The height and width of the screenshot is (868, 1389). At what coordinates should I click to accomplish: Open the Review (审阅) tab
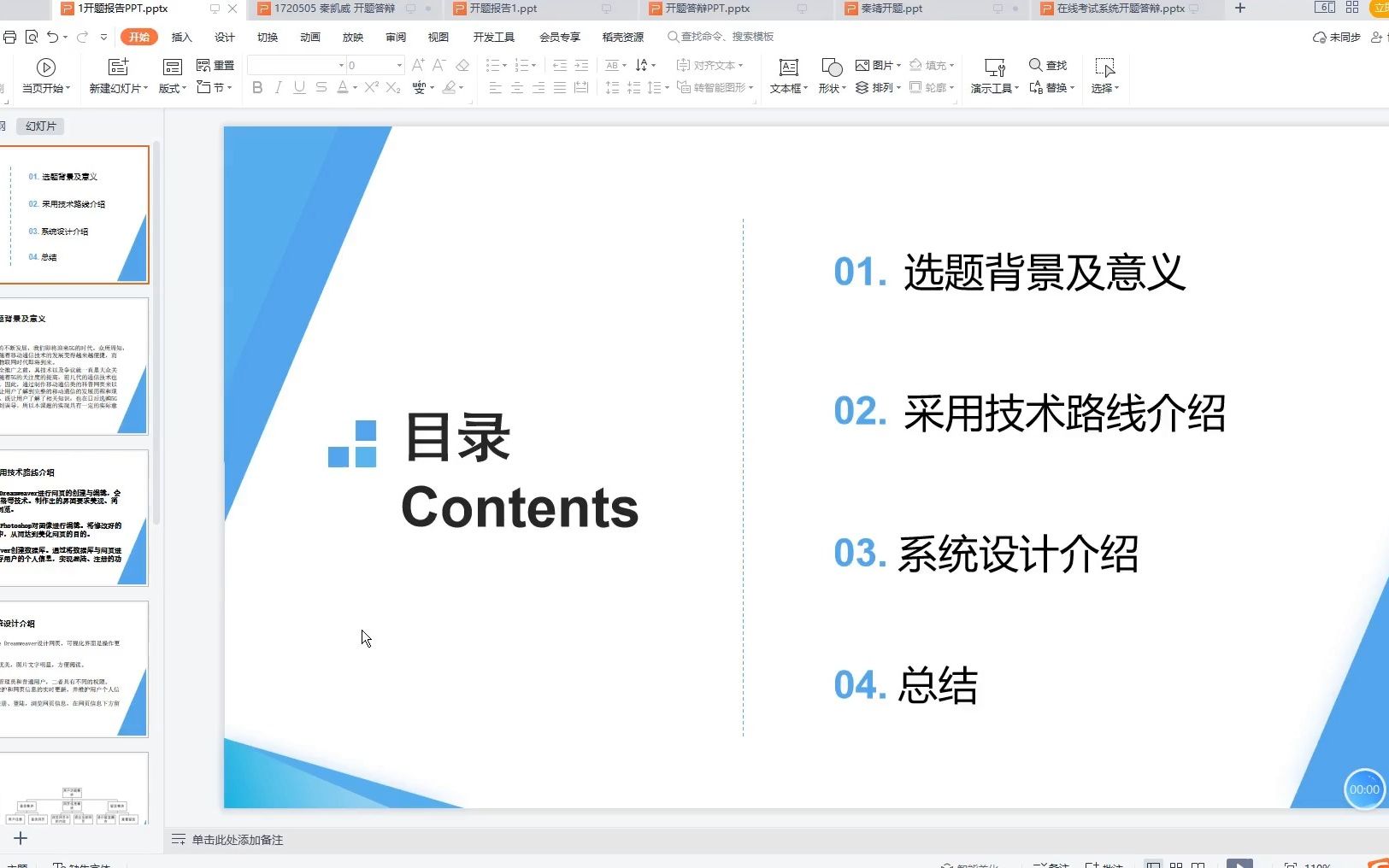395,37
